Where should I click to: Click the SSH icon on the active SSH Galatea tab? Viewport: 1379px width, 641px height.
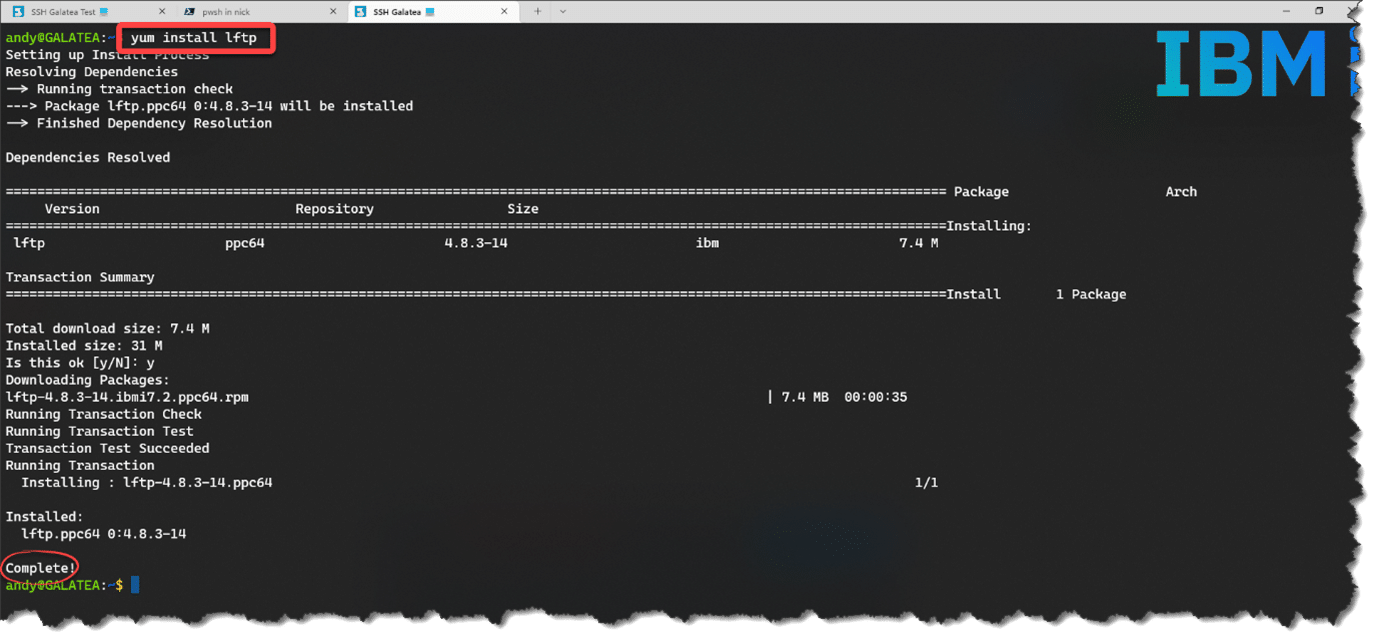coord(361,12)
